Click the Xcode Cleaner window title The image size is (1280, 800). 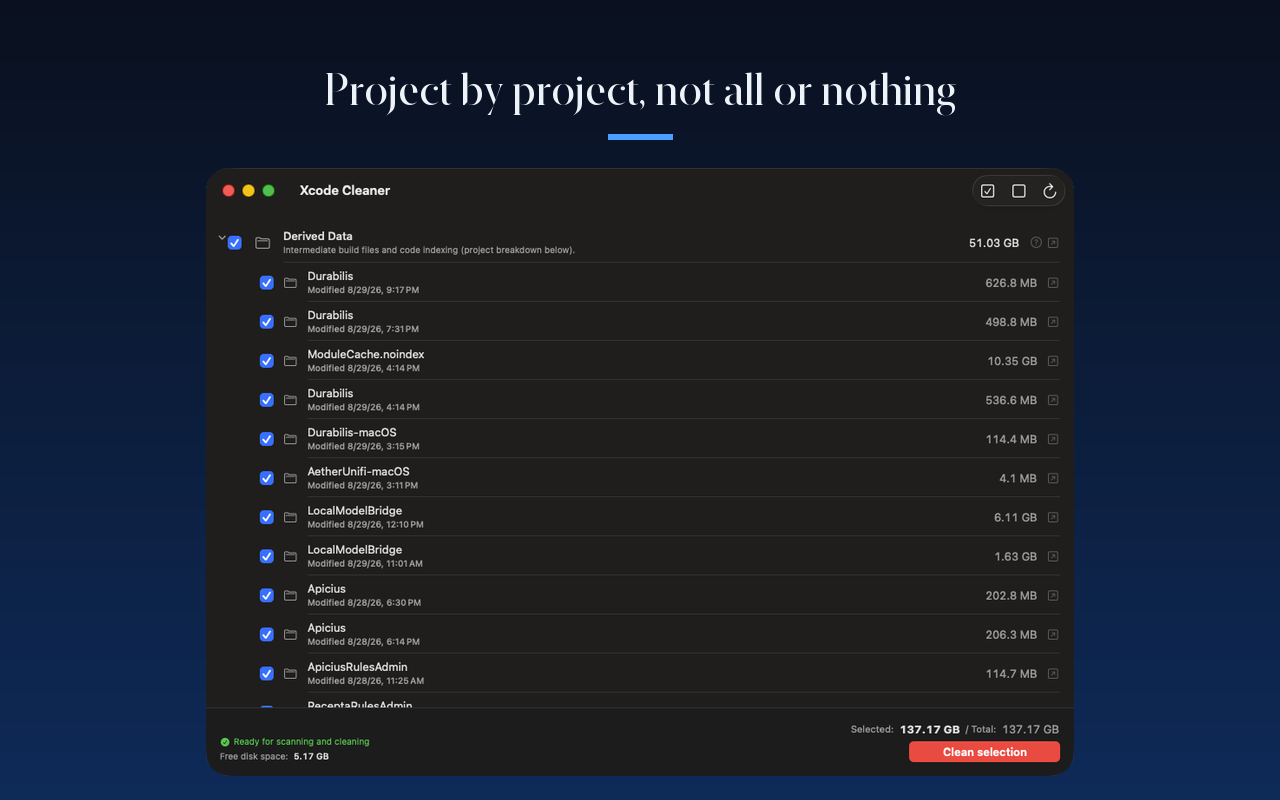click(x=345, y=190)
